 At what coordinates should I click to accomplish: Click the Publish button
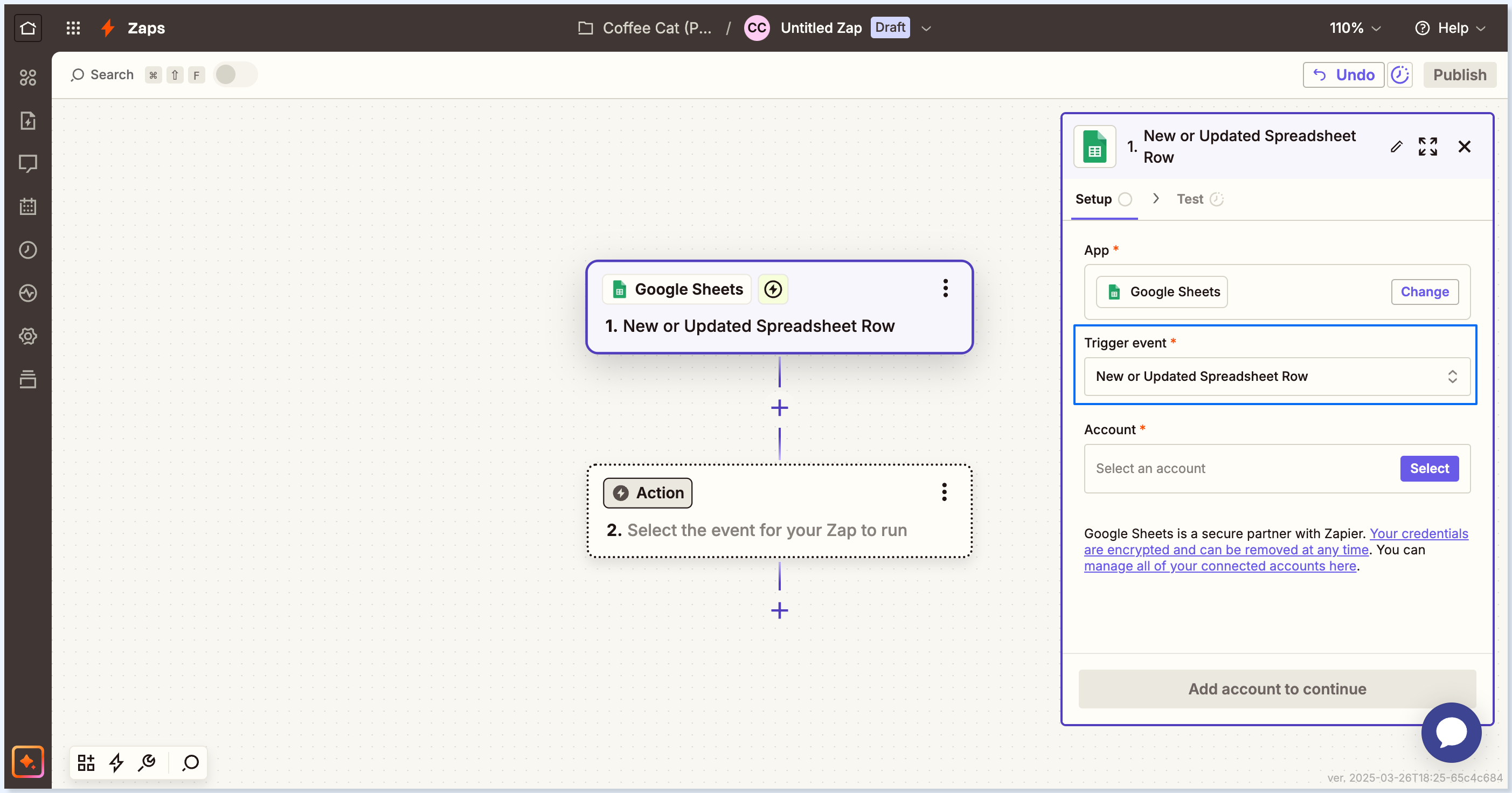(x=1459, y=74)
